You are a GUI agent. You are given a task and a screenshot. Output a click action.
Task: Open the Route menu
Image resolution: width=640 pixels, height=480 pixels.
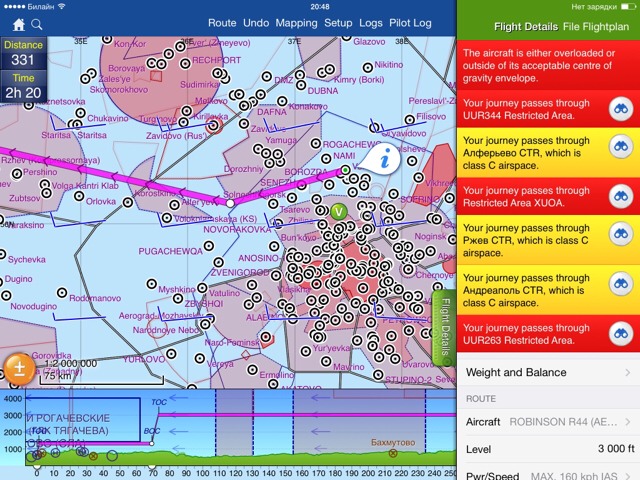click(x=222, y=23)
